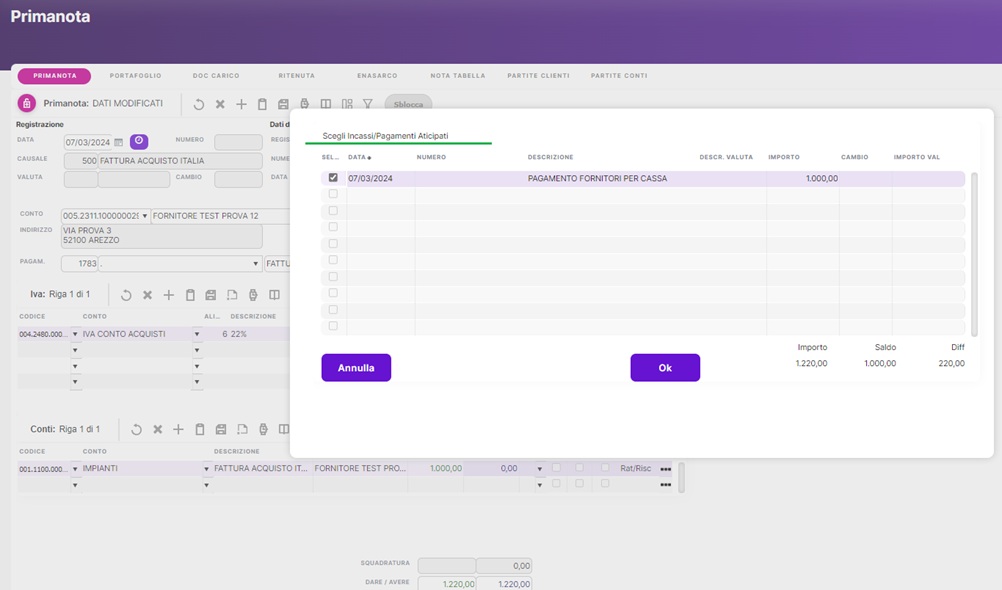Uncheck the 07/03/2024 payment row checkbox

(x=333, y=178)
